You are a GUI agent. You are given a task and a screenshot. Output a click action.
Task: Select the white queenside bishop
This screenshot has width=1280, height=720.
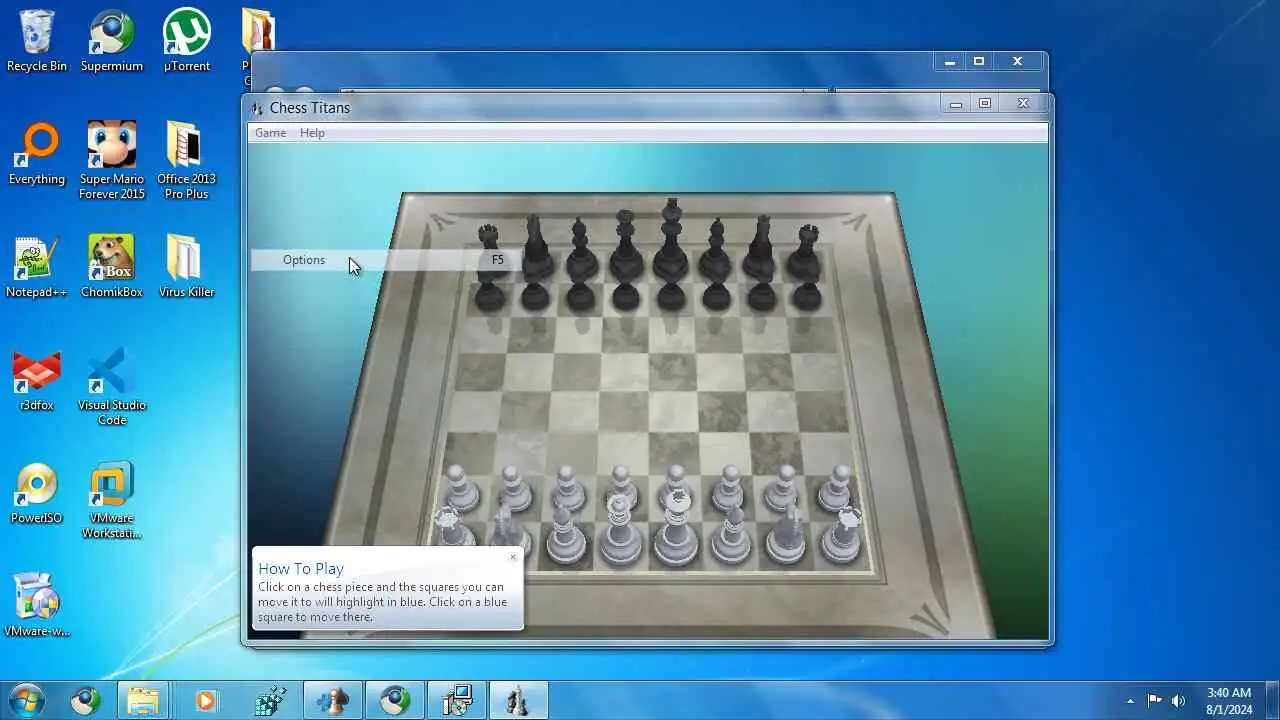565,533
